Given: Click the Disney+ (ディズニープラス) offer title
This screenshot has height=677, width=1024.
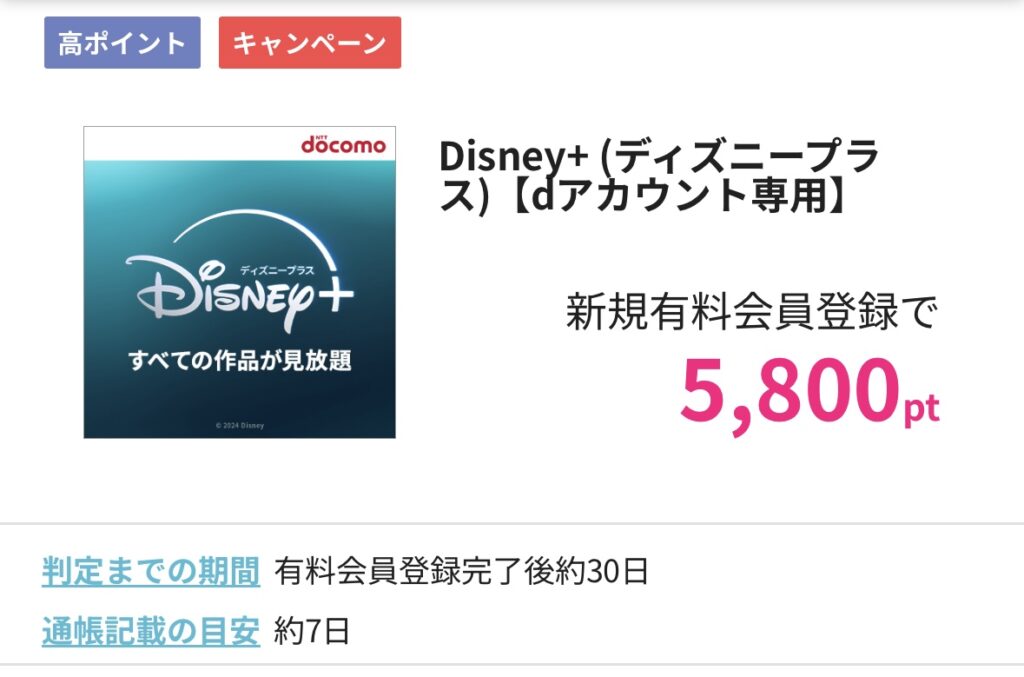Looking at the screenshot, I should coord(658,176).
